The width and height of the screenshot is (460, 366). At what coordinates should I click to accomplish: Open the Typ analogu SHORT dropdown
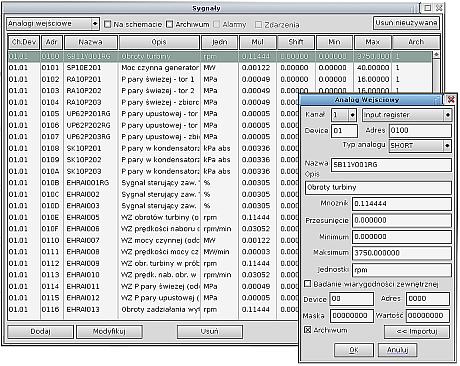(447, 146)
